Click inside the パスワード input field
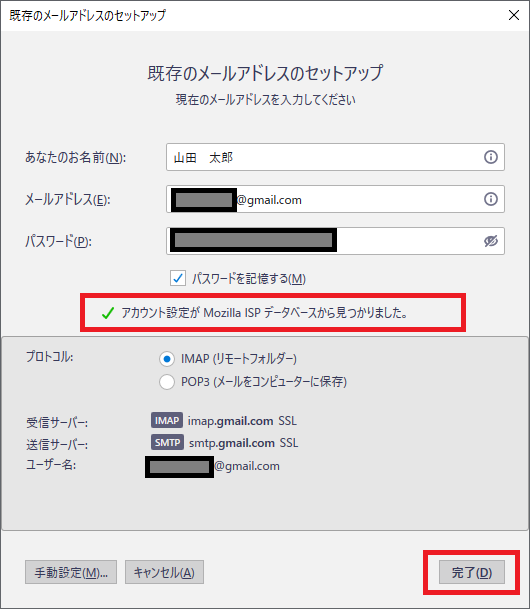This screenshot has width=530, height=609. pyautogui.click(x=335, y=241)
